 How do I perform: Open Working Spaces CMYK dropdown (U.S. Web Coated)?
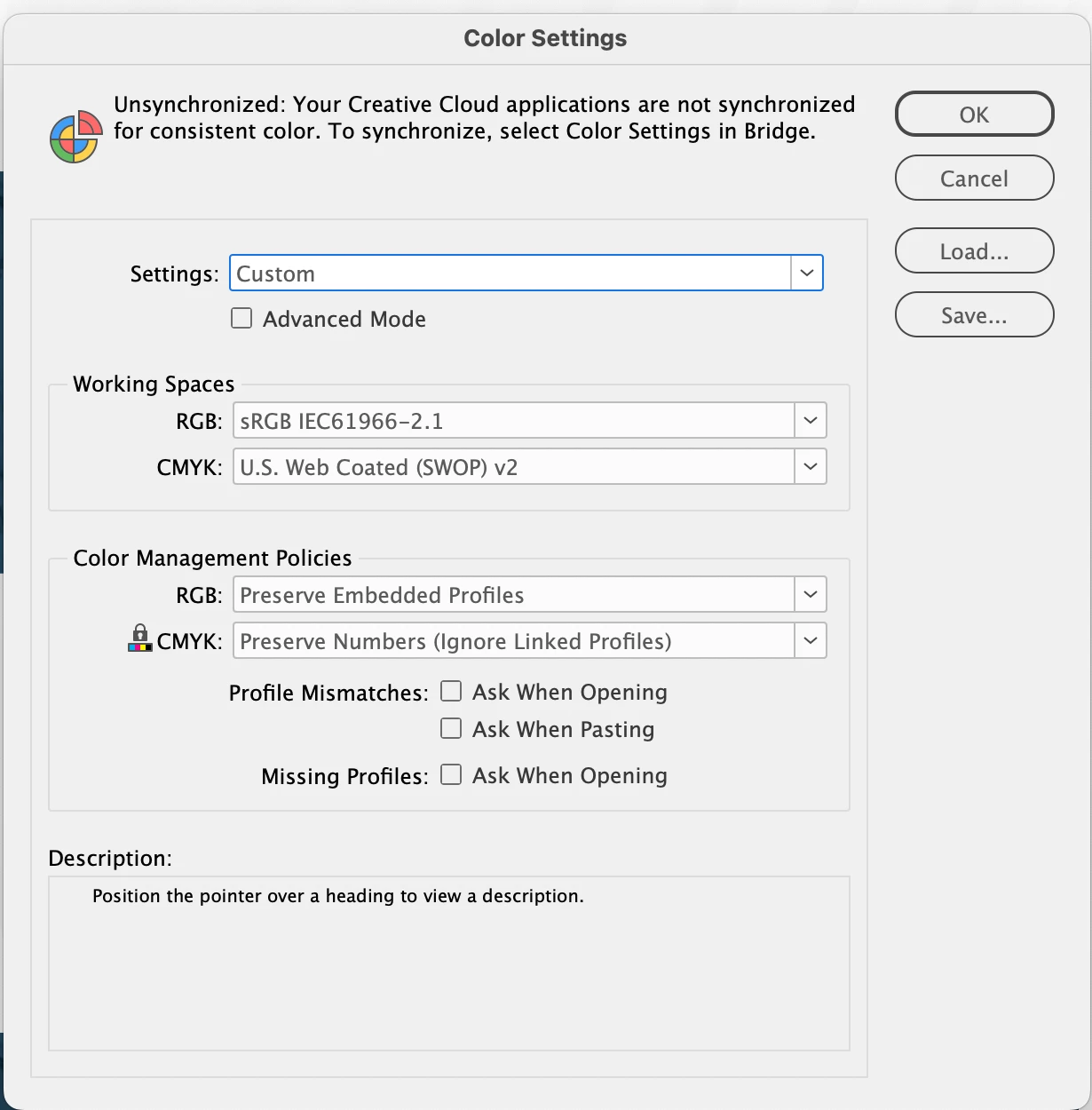[x=529, y=466]
